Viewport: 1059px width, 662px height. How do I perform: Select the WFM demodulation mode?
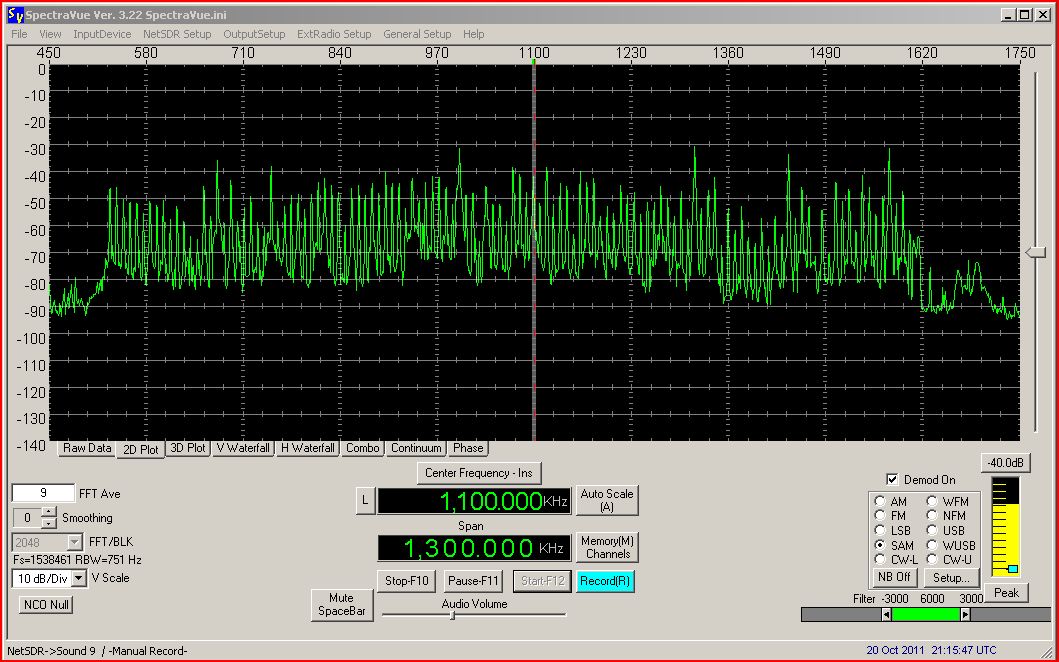[x=932, y=502]
